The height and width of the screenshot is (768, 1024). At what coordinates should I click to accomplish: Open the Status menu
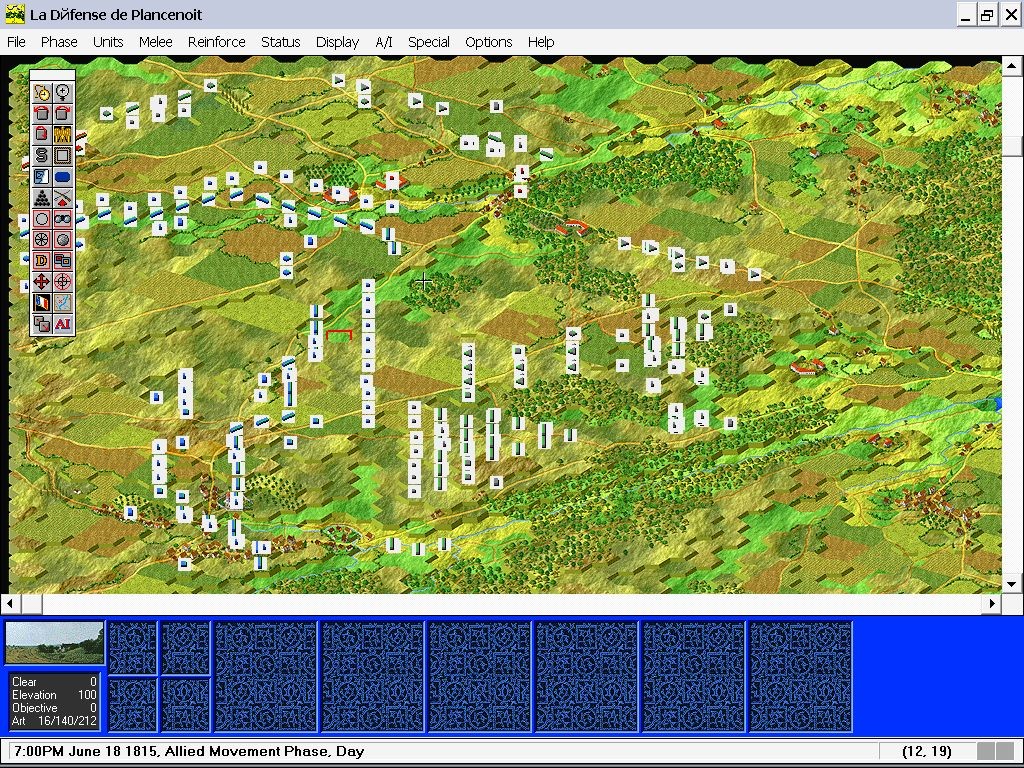[x=281, y=42]
